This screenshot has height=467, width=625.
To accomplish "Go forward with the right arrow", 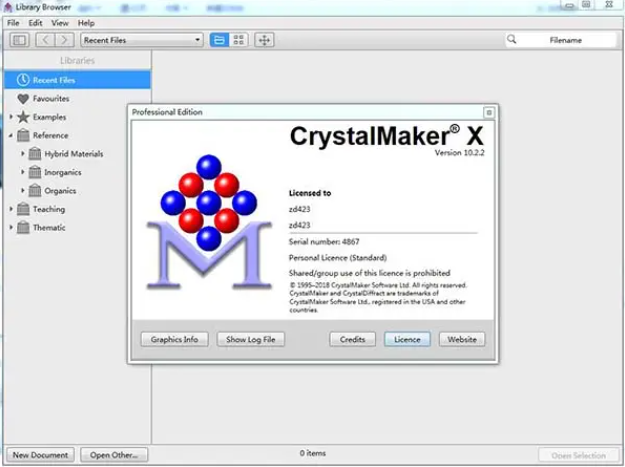I will coord(65,40).
